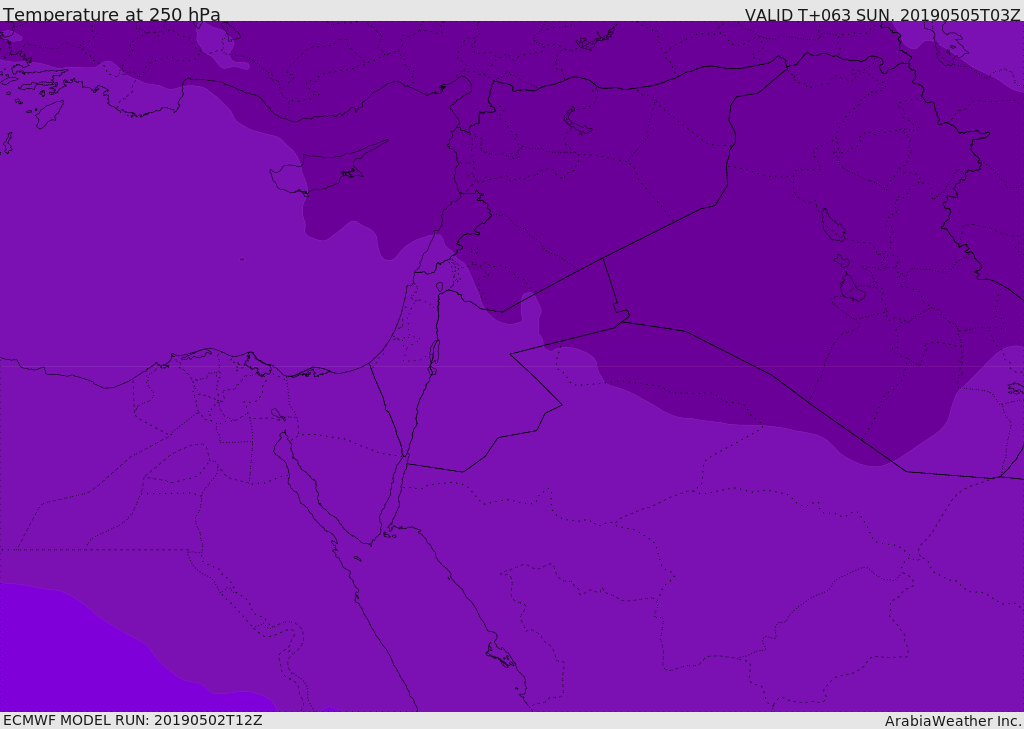This screenshot has width=1024, height=729.
Task: Click the 'ArabiaWeather Inc.' credit text
Action: [953, 720]
